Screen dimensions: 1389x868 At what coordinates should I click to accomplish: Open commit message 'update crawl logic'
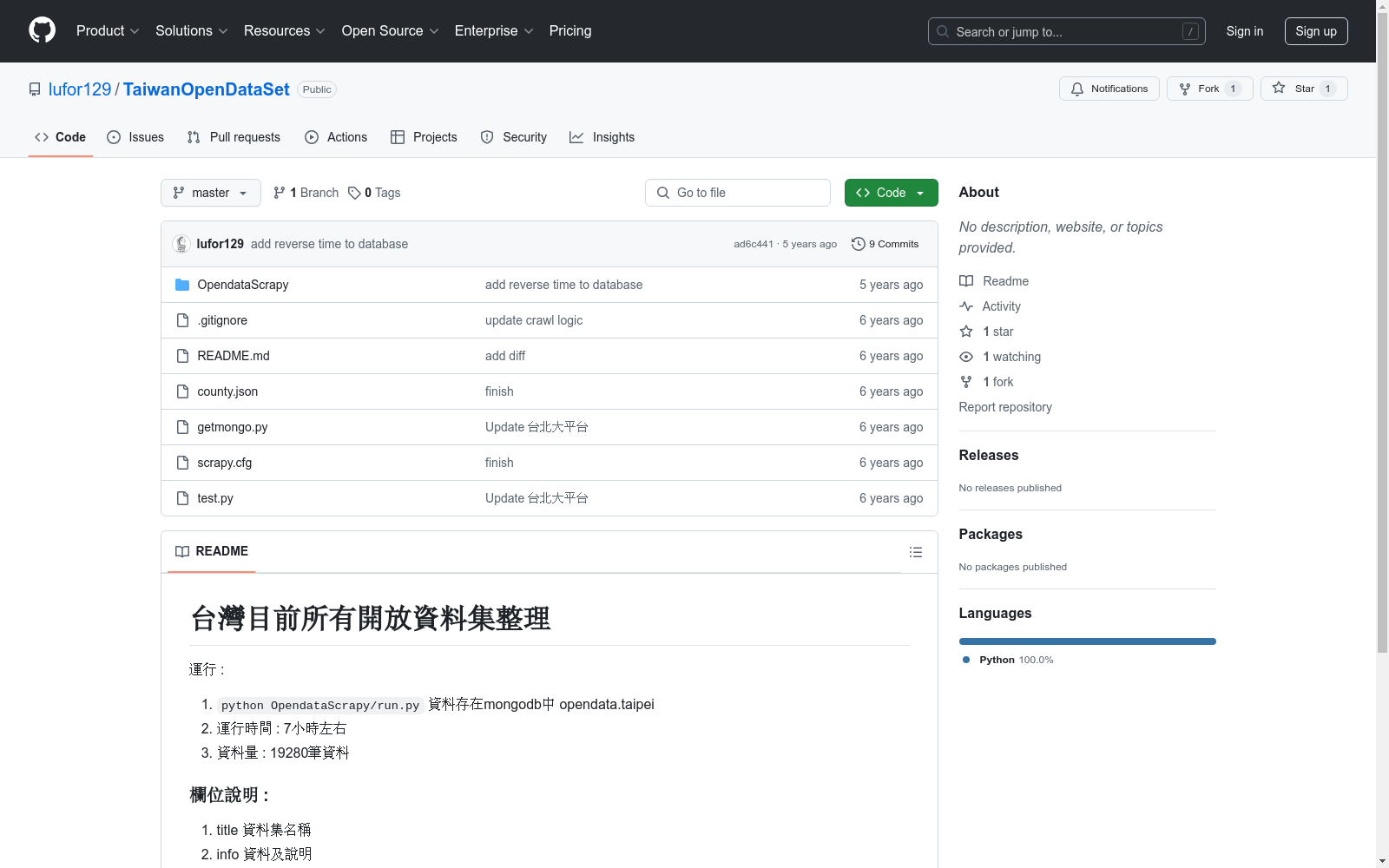click(x=534, y=320)
